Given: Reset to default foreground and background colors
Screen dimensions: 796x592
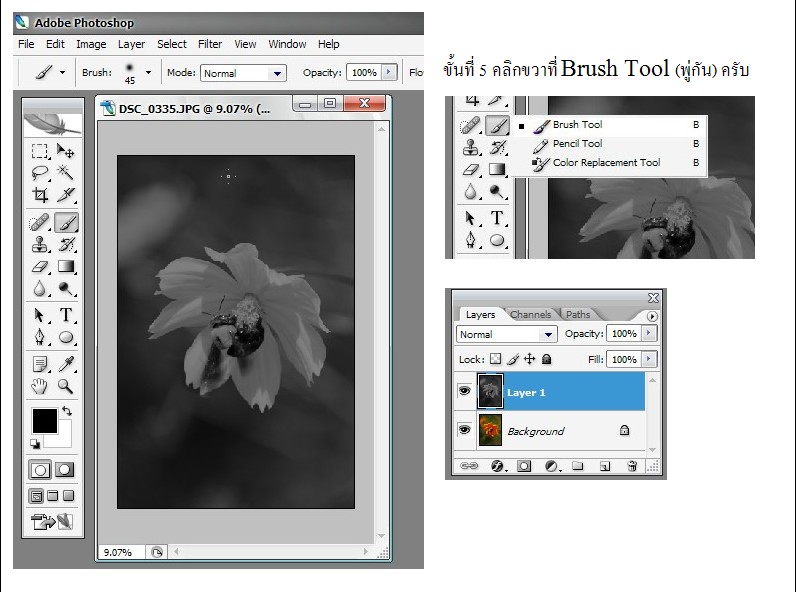Looking at the screenshot, I should pos(35,444).
